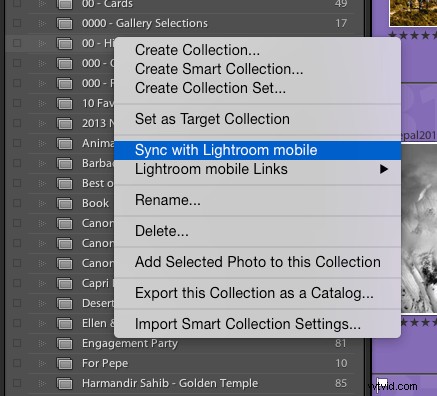437x396 pixels.
Task: Click the flag icon below the thumbnail grid
Action: pyautogui.click(x=382, y=383)
